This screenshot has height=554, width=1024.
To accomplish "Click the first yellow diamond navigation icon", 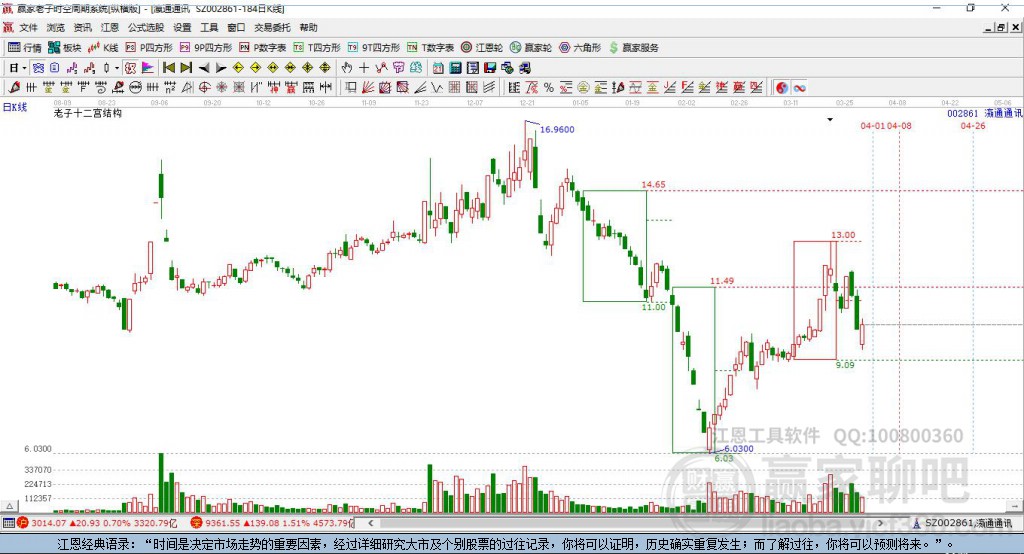I will click(x=238, y=68).
